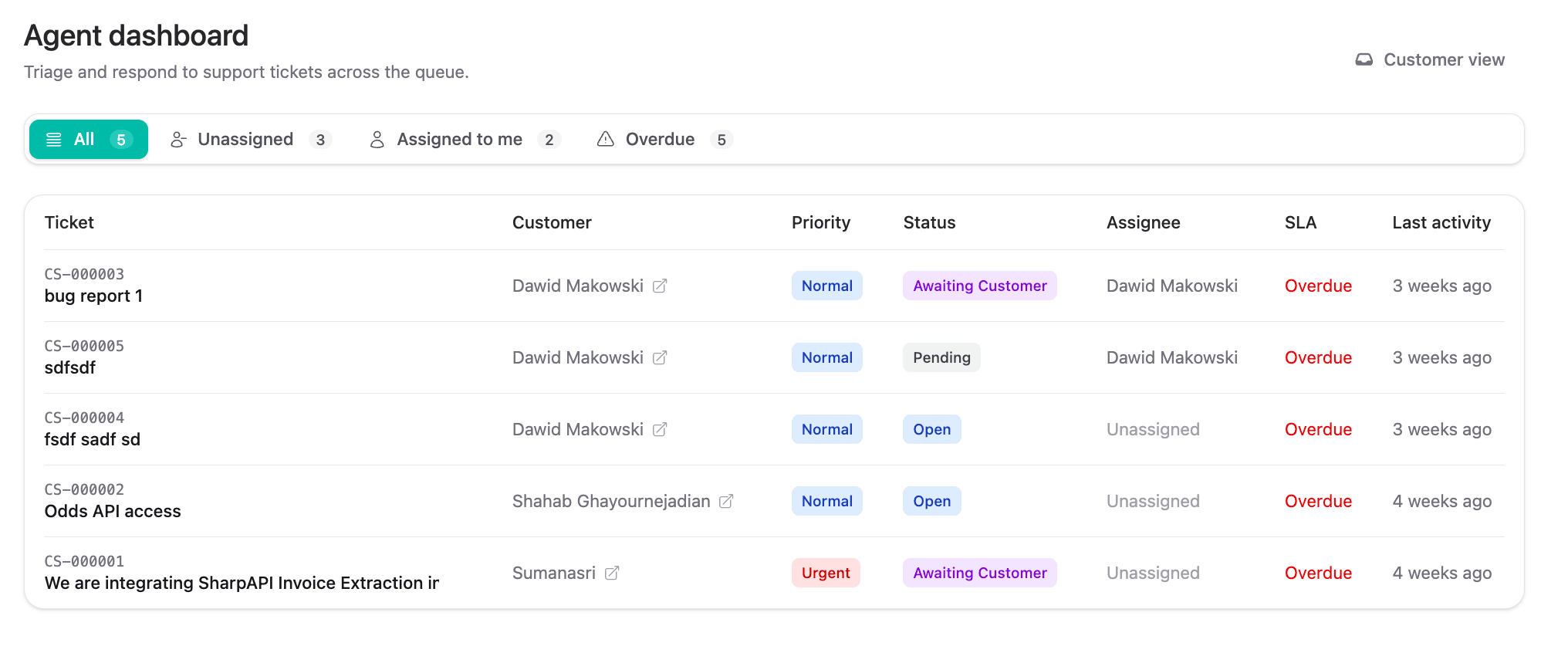Click Unassigned assignee in CS-000004 row

1153,430
